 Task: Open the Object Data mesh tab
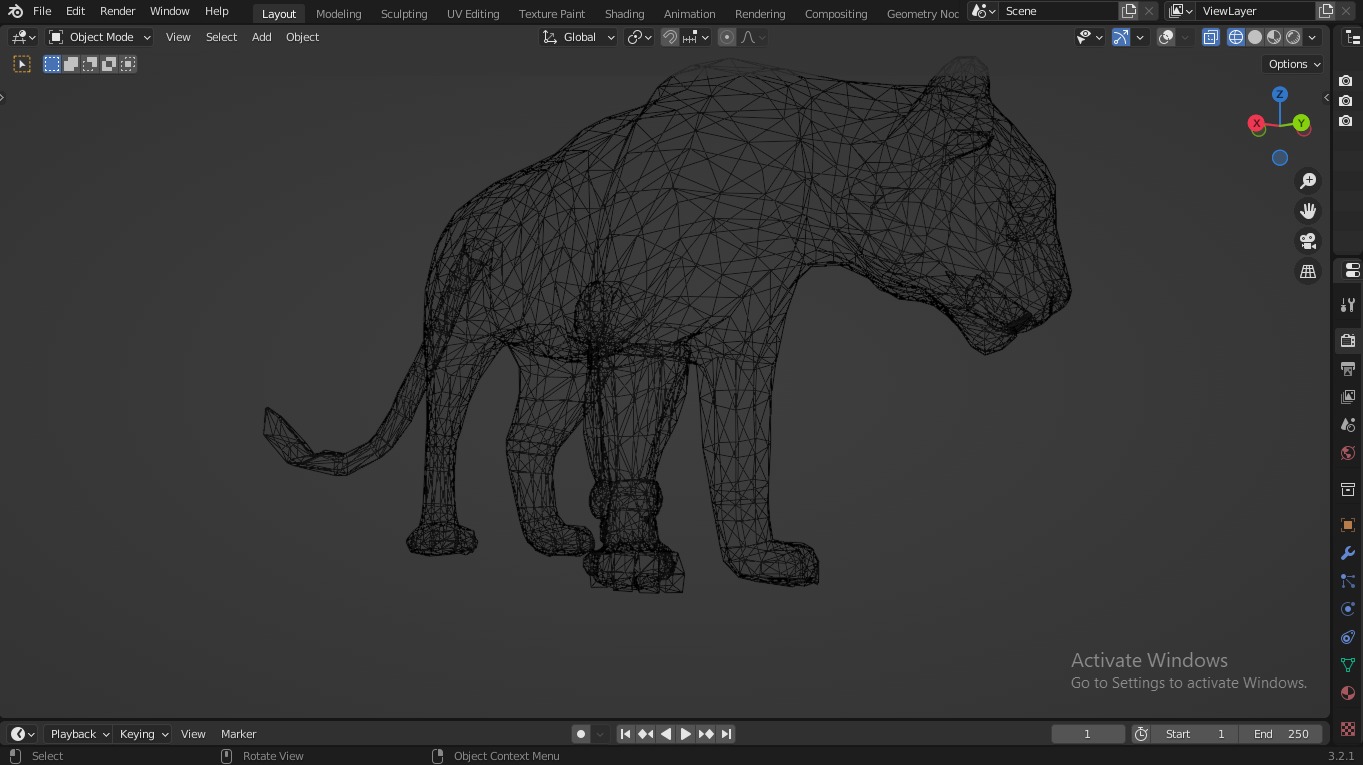coord(1348,665)
